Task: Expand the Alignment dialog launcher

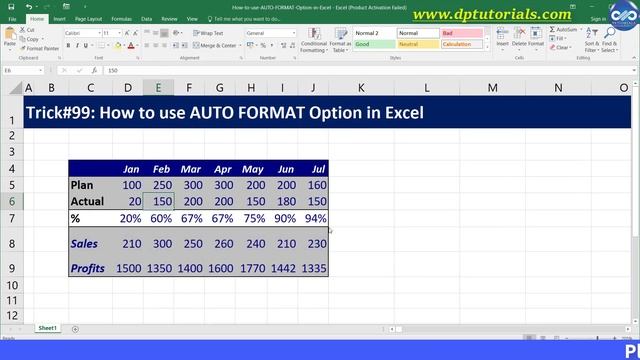Action: pyautogui.click(x=241, y=58)
